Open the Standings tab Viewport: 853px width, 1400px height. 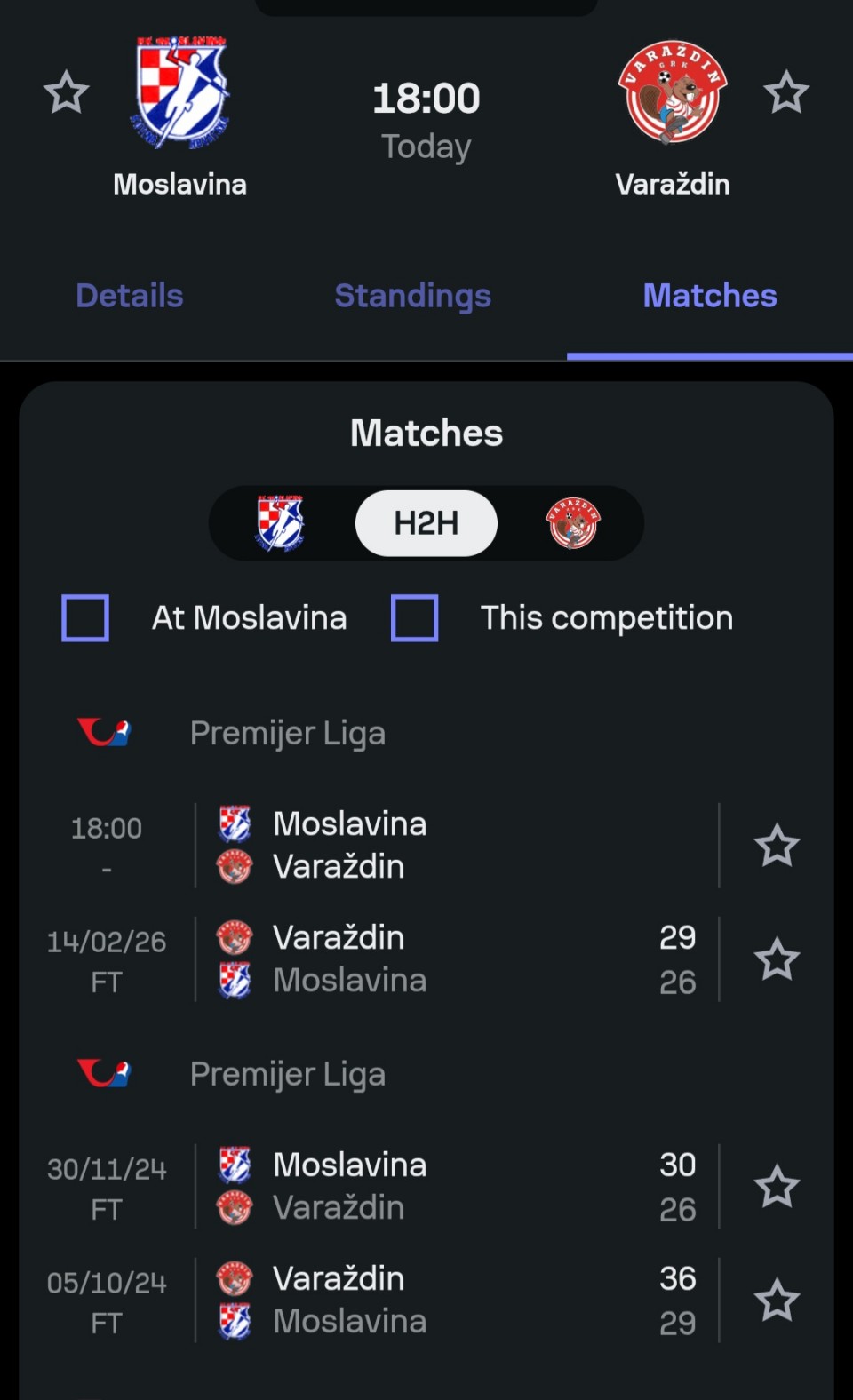pyautogui.click(x=412, y=296)
